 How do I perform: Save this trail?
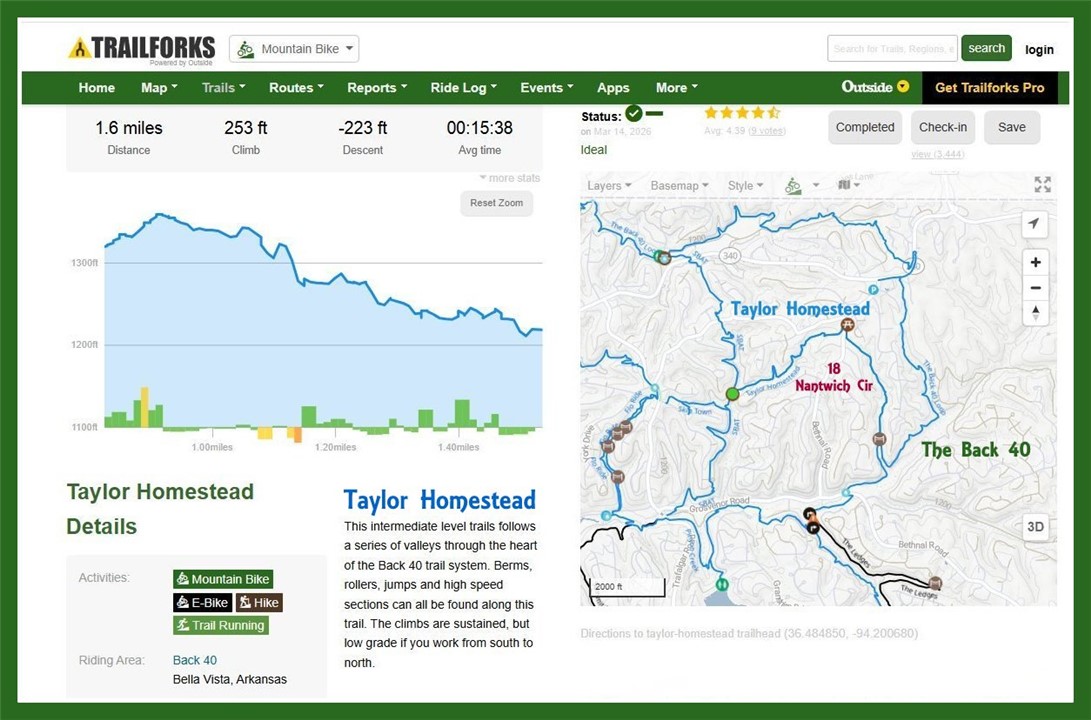pyautogui.click(x=1012, y=127)
